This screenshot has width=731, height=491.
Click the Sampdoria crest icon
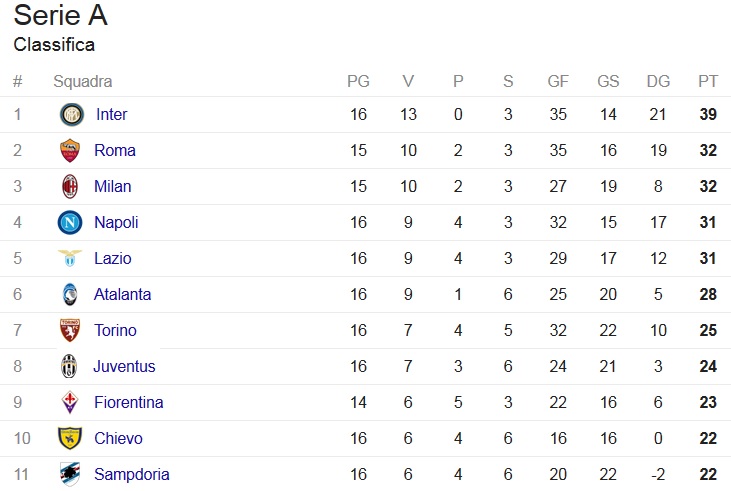(x=70, y=474)
